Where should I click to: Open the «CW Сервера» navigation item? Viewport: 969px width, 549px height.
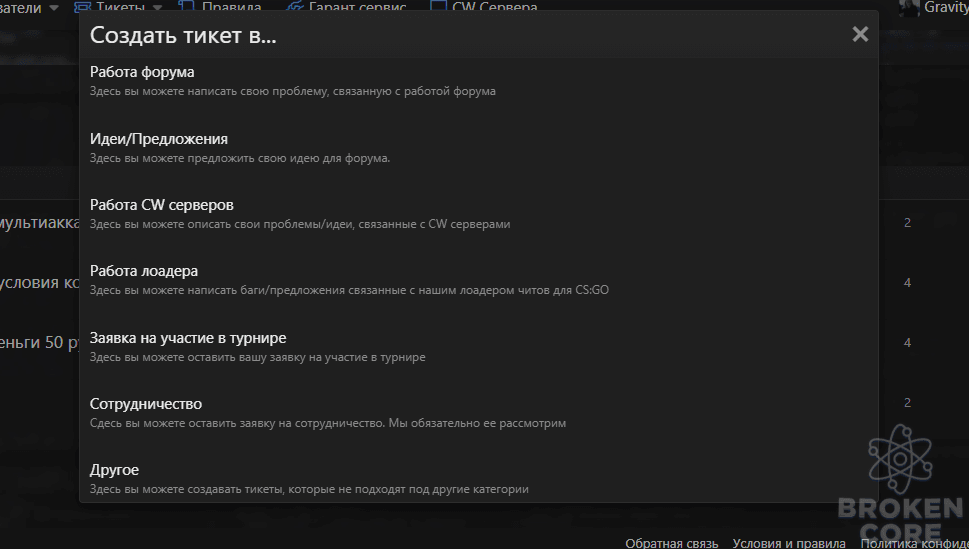(494, 7)
